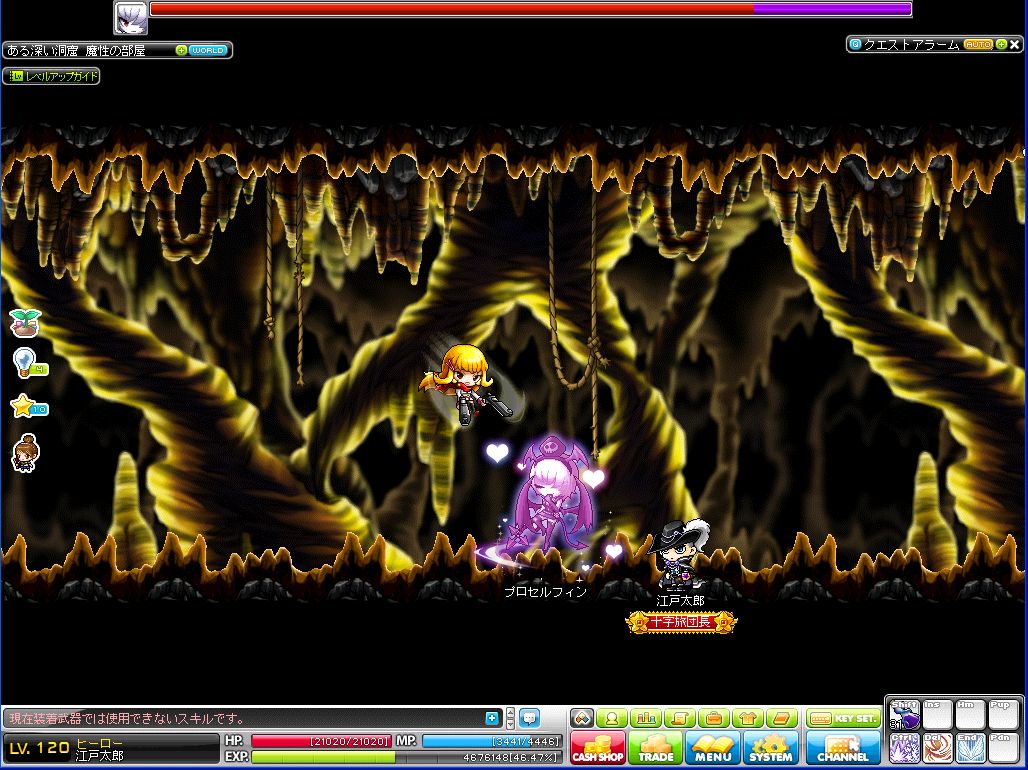
Task: Click the boss HP bar
Action: point(530,9)
